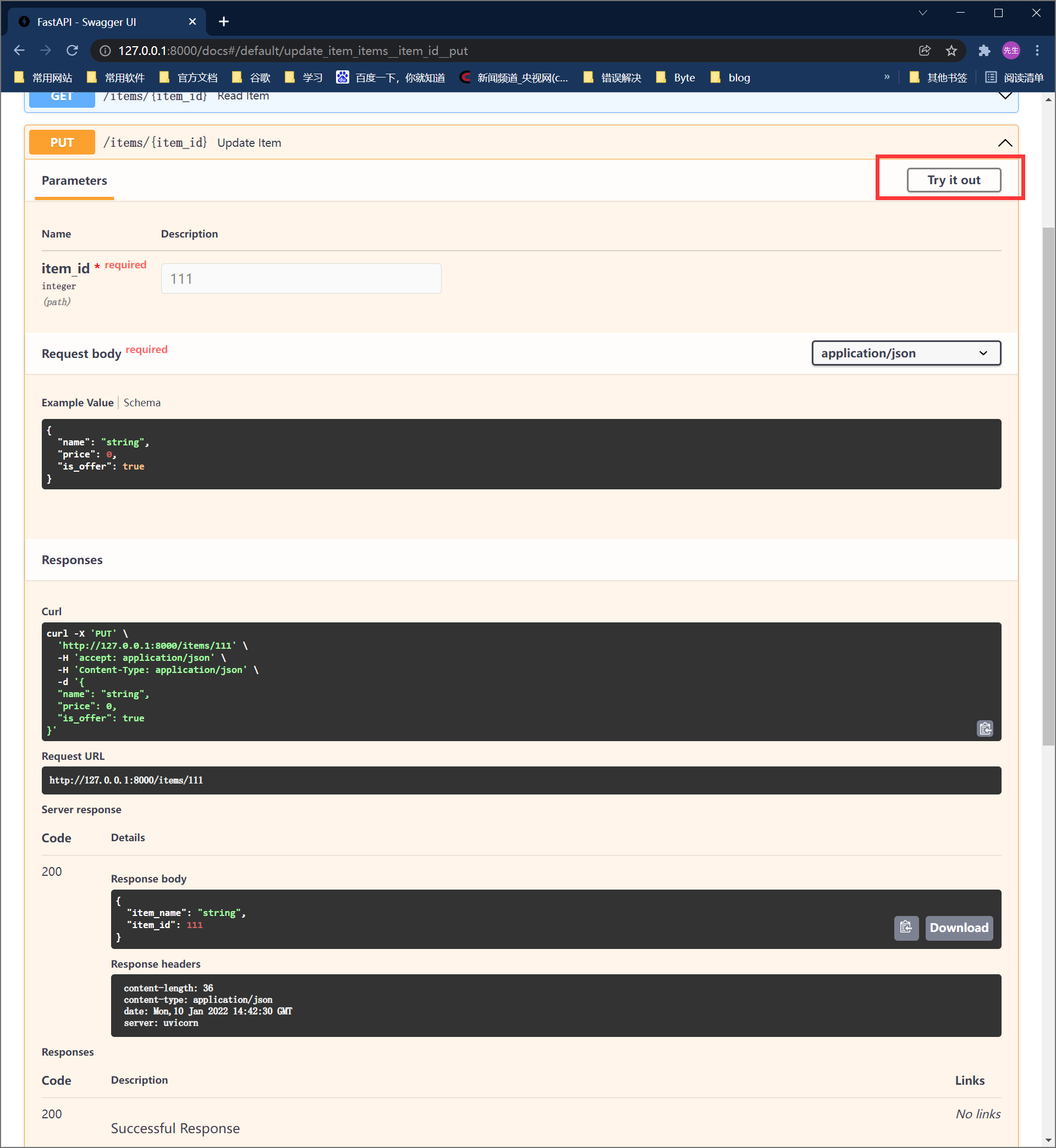The image size is (1056, 1148).
Task: Select the Example Value tab
Action: point(77,402)
